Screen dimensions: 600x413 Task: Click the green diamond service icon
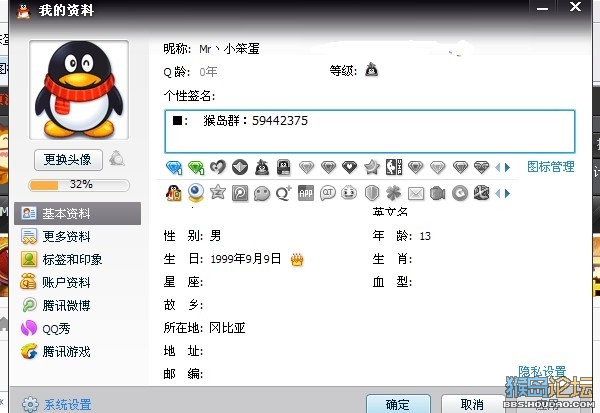pos(196,167)
